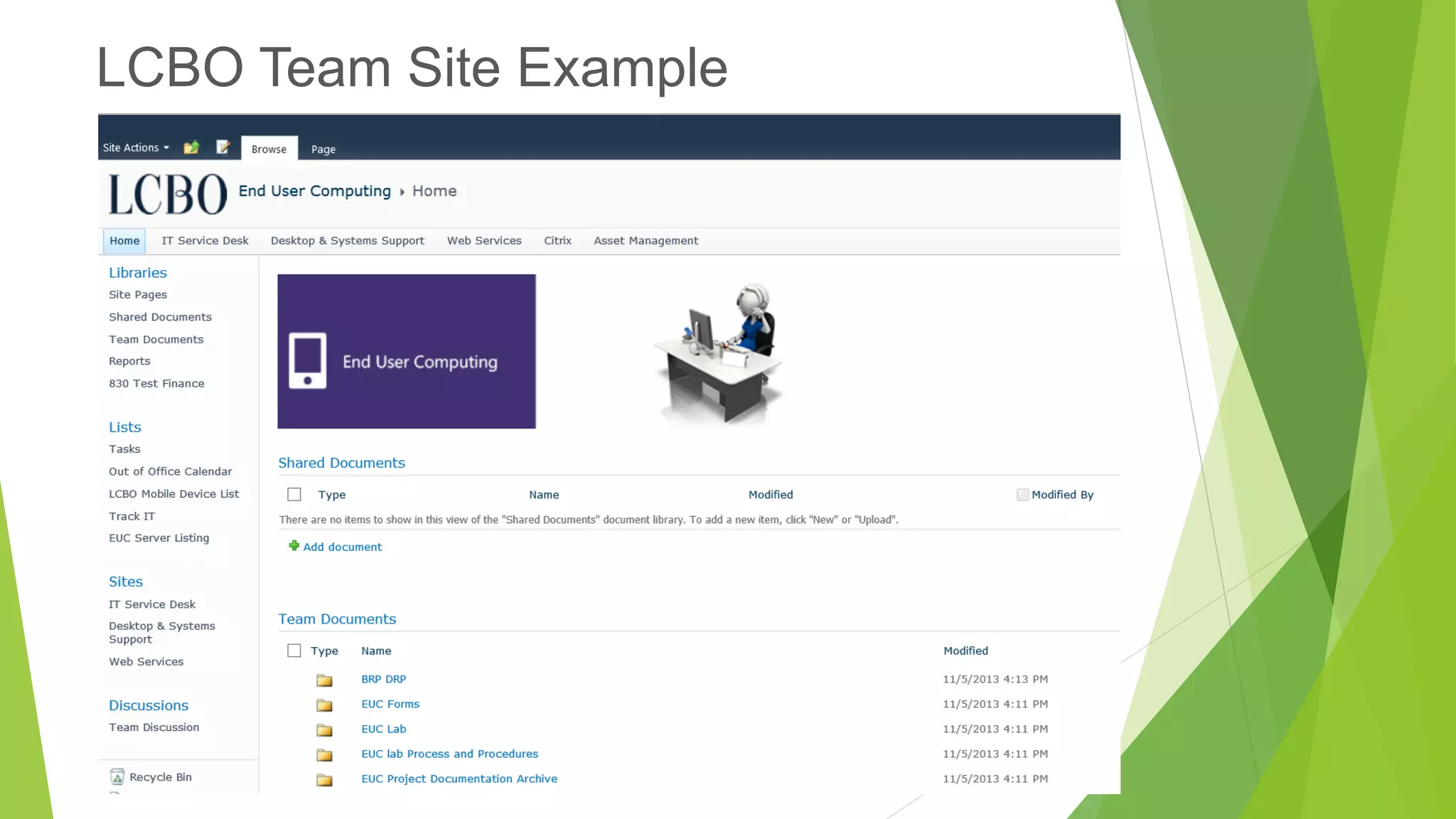Open Desktop & Systems Support subsite in sidebar

pos(162,633)
